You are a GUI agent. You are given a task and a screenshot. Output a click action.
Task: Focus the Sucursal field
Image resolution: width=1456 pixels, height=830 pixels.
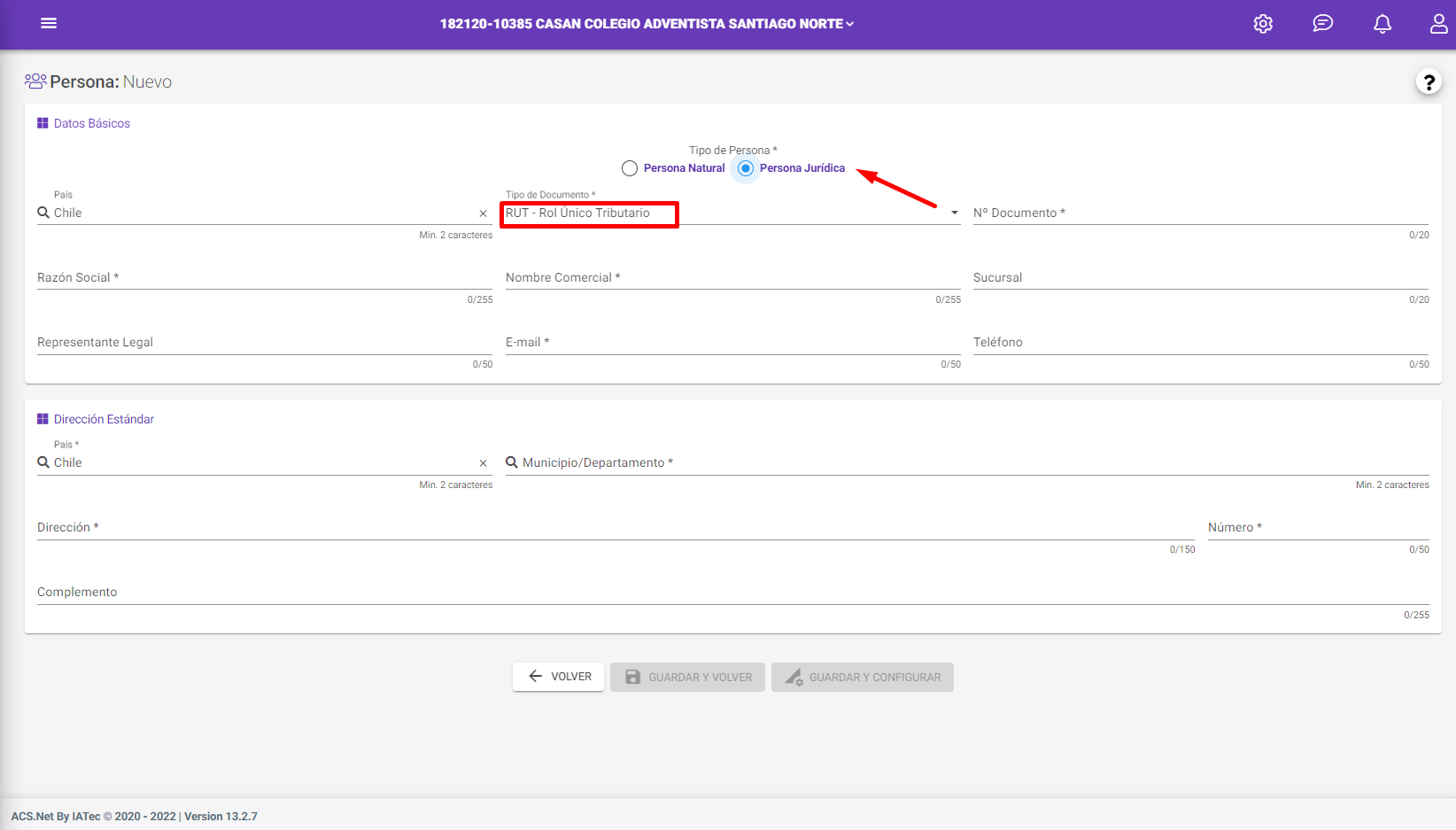click(x=1201, y=277)
